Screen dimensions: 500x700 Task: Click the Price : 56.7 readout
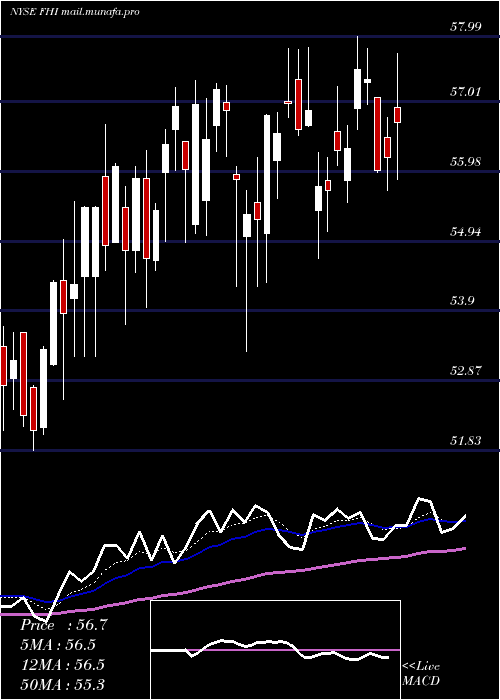pyautogui.click(x=64, y=625)
